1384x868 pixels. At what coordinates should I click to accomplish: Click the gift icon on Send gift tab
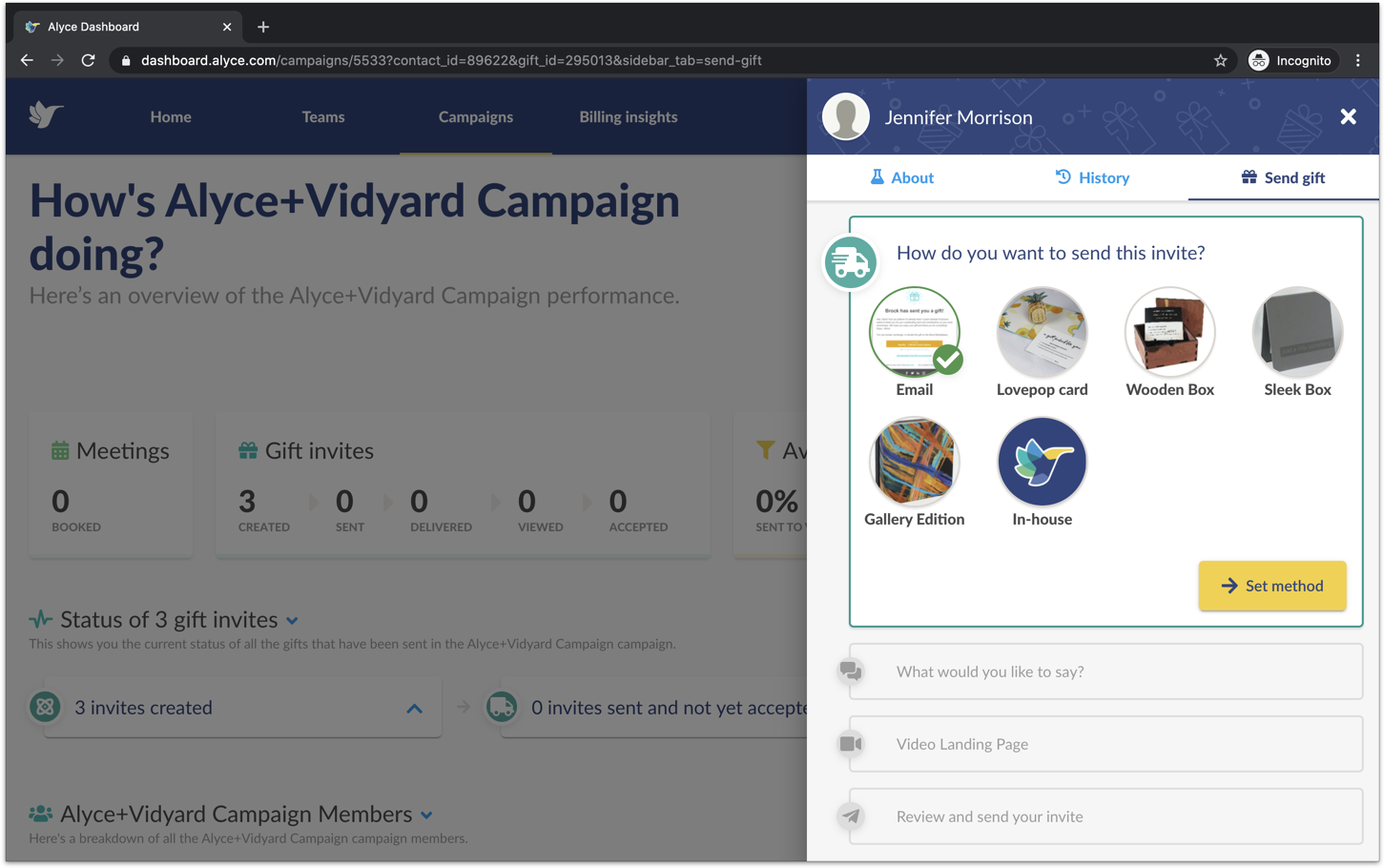point(1249,176)
